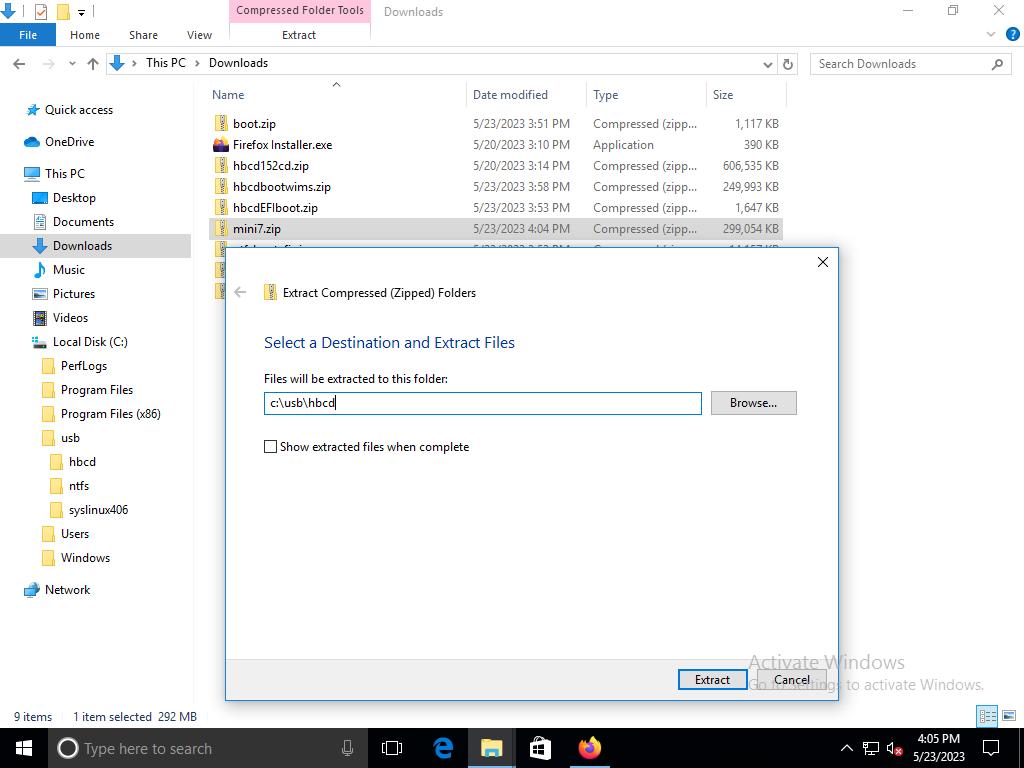The height and width of the screenshot is (768, 1024).
Task: Expand the recent locations chevron
Action: [71, 64]
